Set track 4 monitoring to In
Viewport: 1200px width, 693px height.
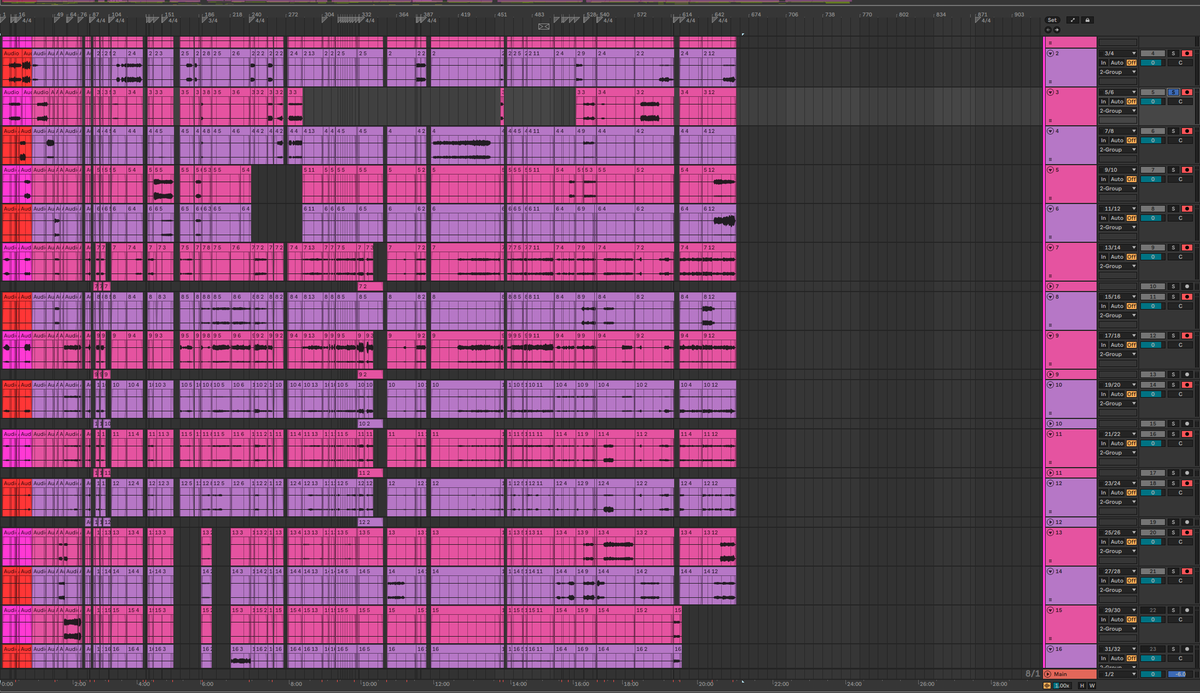click(1104, 141)
